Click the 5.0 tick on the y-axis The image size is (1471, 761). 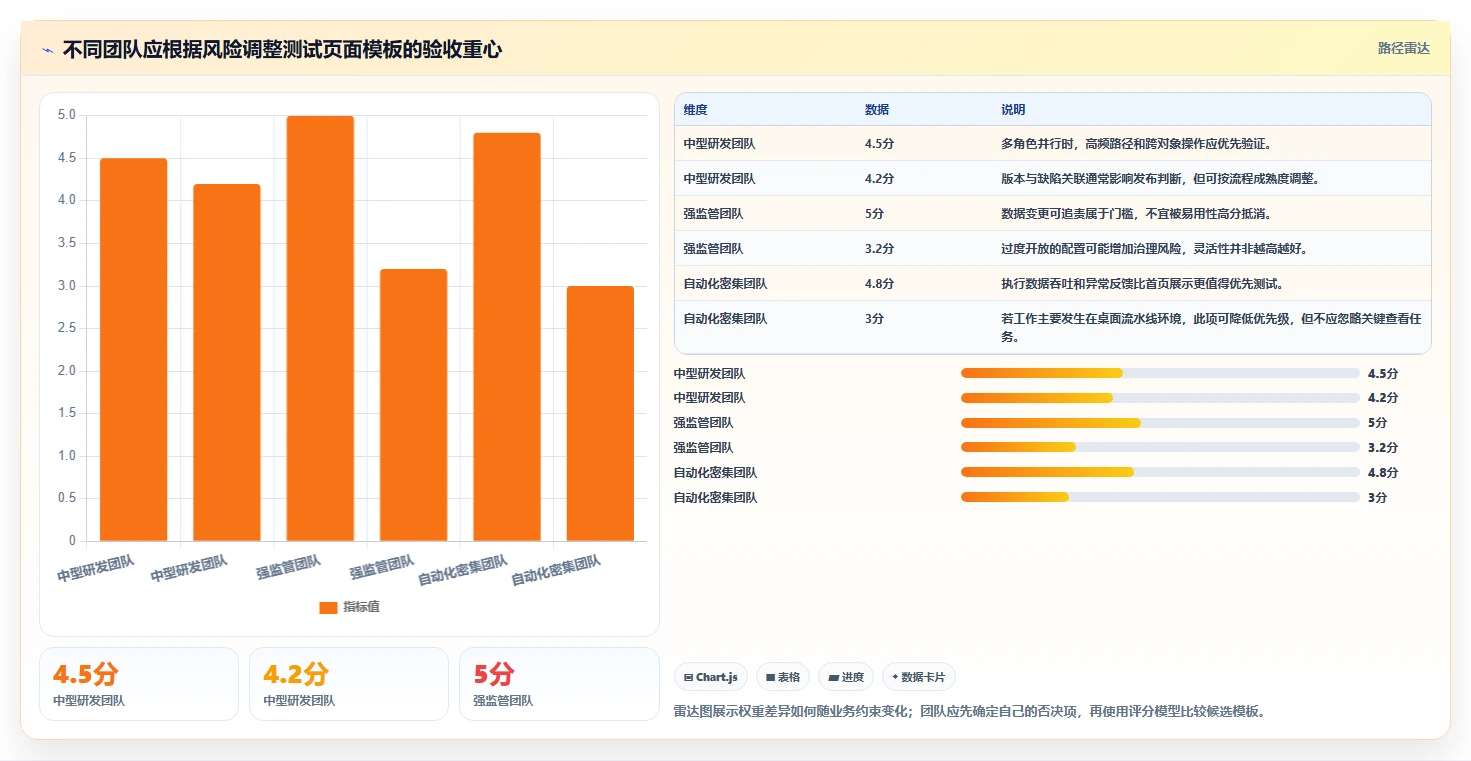coord(67,115)
